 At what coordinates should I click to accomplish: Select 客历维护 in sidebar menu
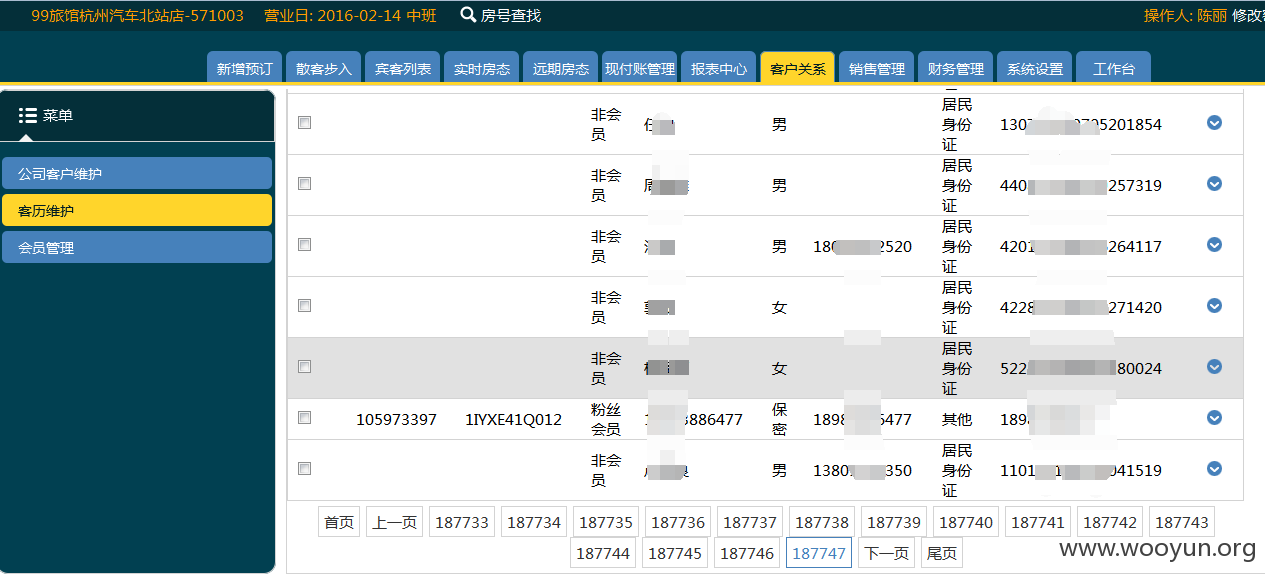click(137, 210)
